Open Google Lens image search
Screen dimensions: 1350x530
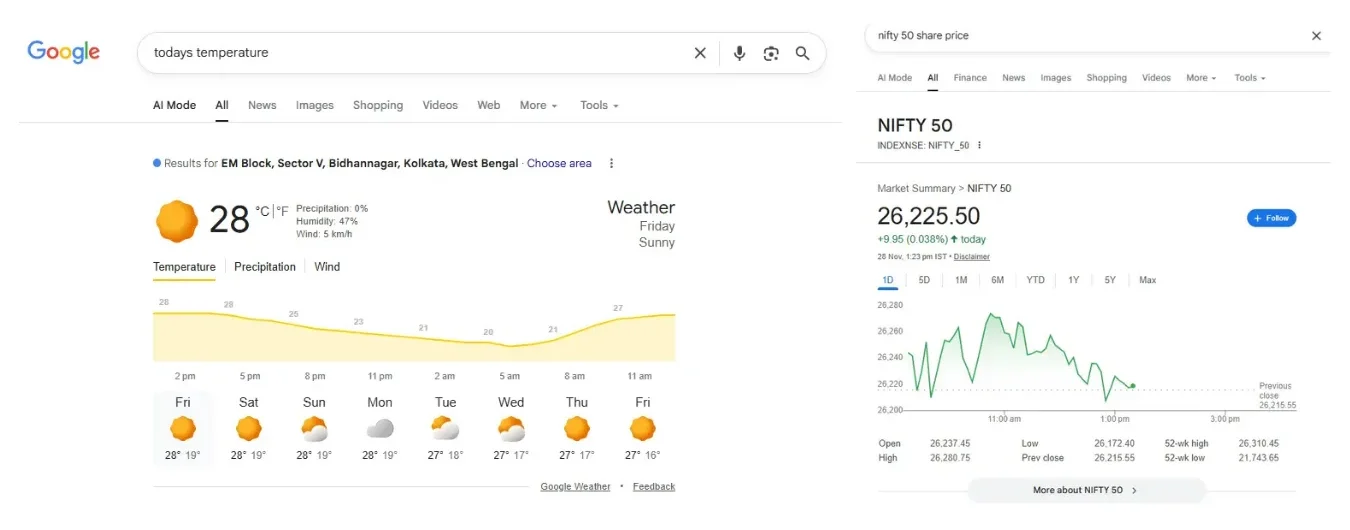(771, 53)
